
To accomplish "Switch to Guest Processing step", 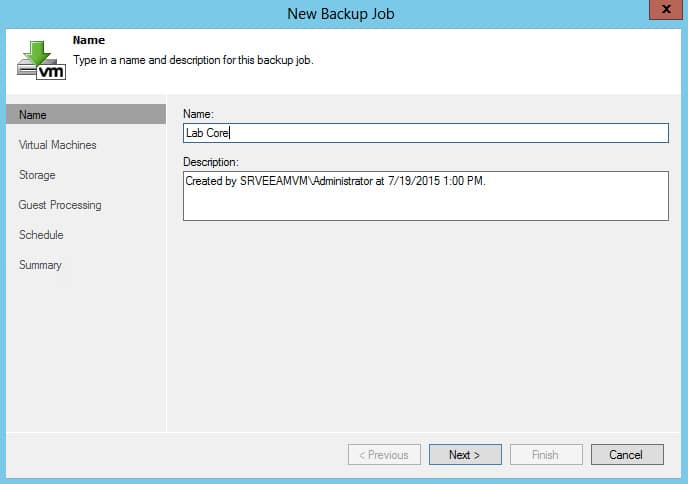I will pyautogui.click(x=60, y=205).
